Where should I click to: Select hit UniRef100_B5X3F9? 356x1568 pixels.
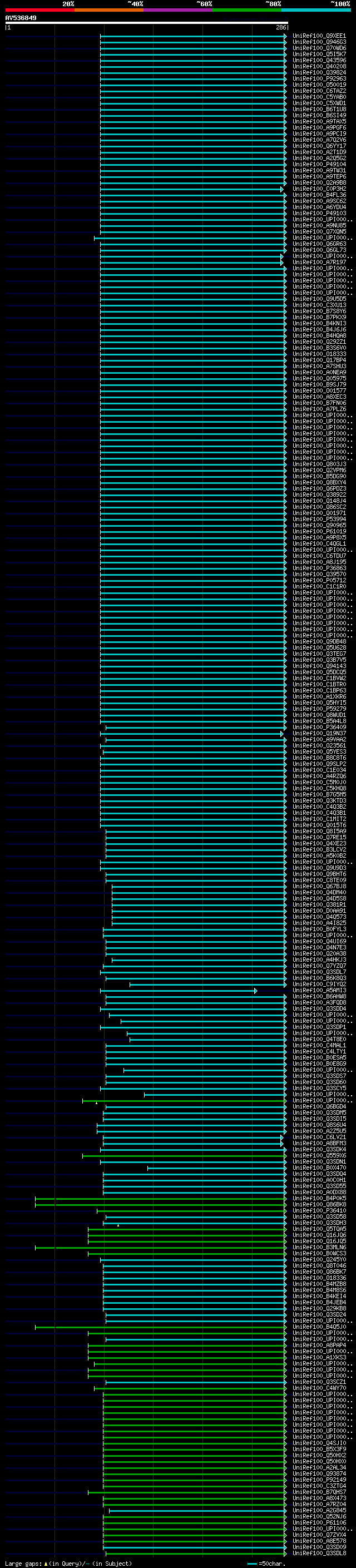click(x=319, y=1450)
